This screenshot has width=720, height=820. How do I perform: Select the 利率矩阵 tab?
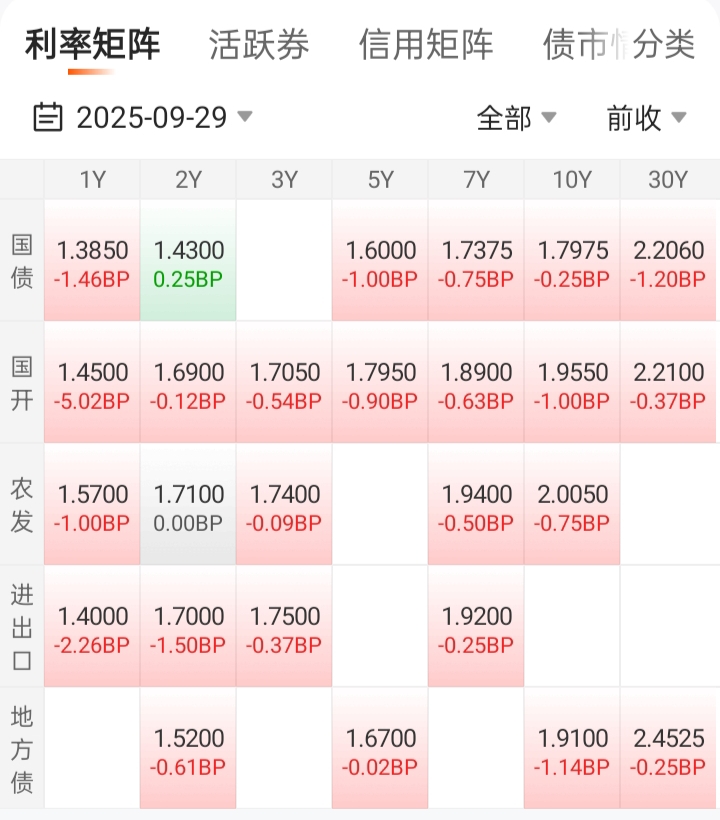[x=92, y=44]
